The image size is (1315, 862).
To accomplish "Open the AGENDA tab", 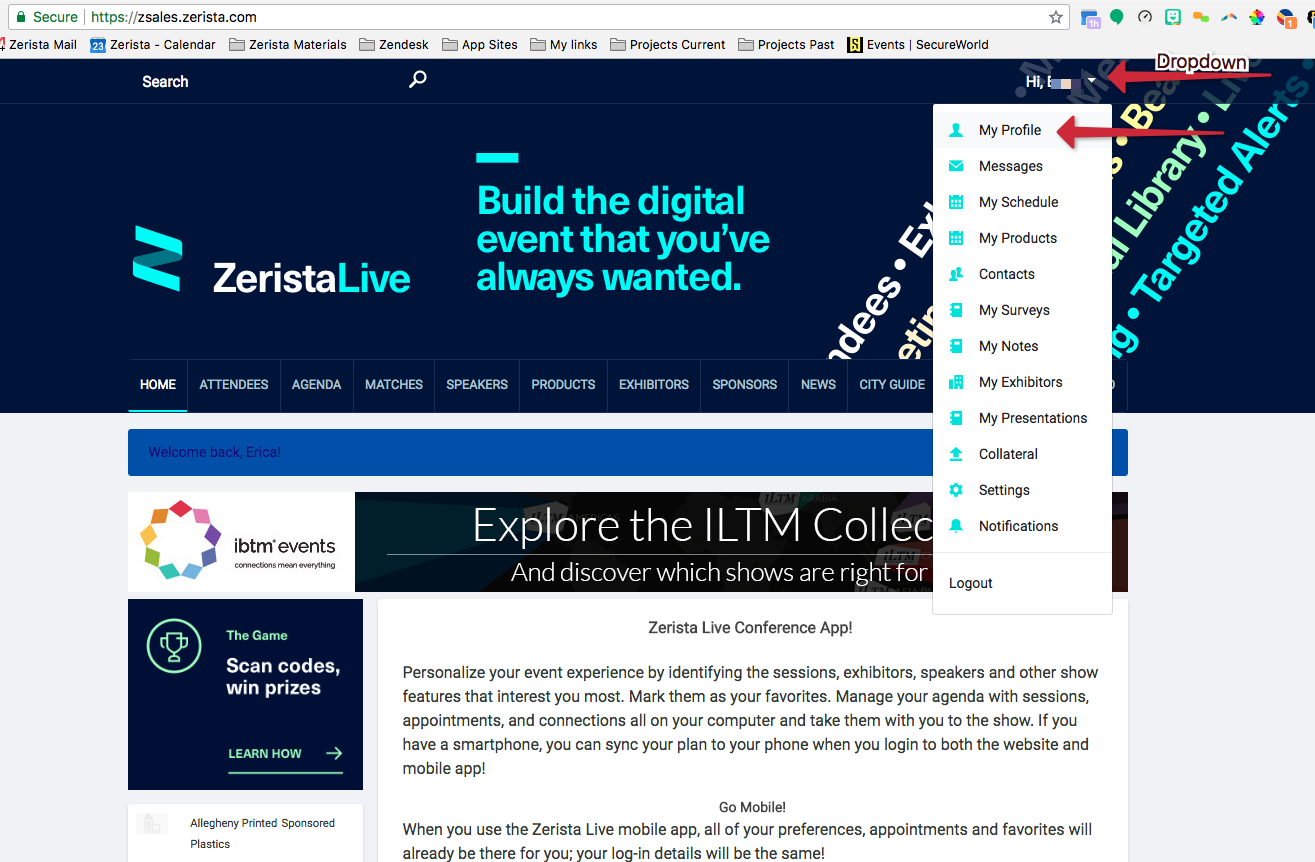I will (x=317, y=385).
